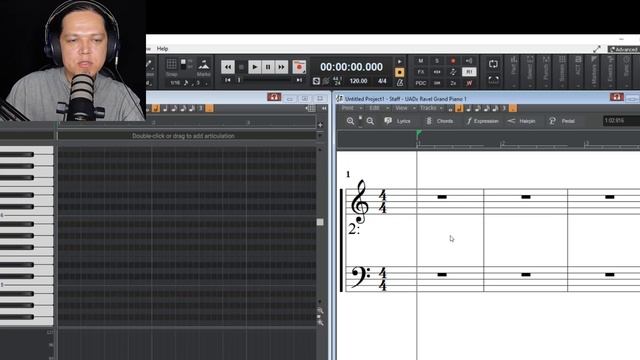
Task: Pause playback in the transport
Action: [268, 67]
